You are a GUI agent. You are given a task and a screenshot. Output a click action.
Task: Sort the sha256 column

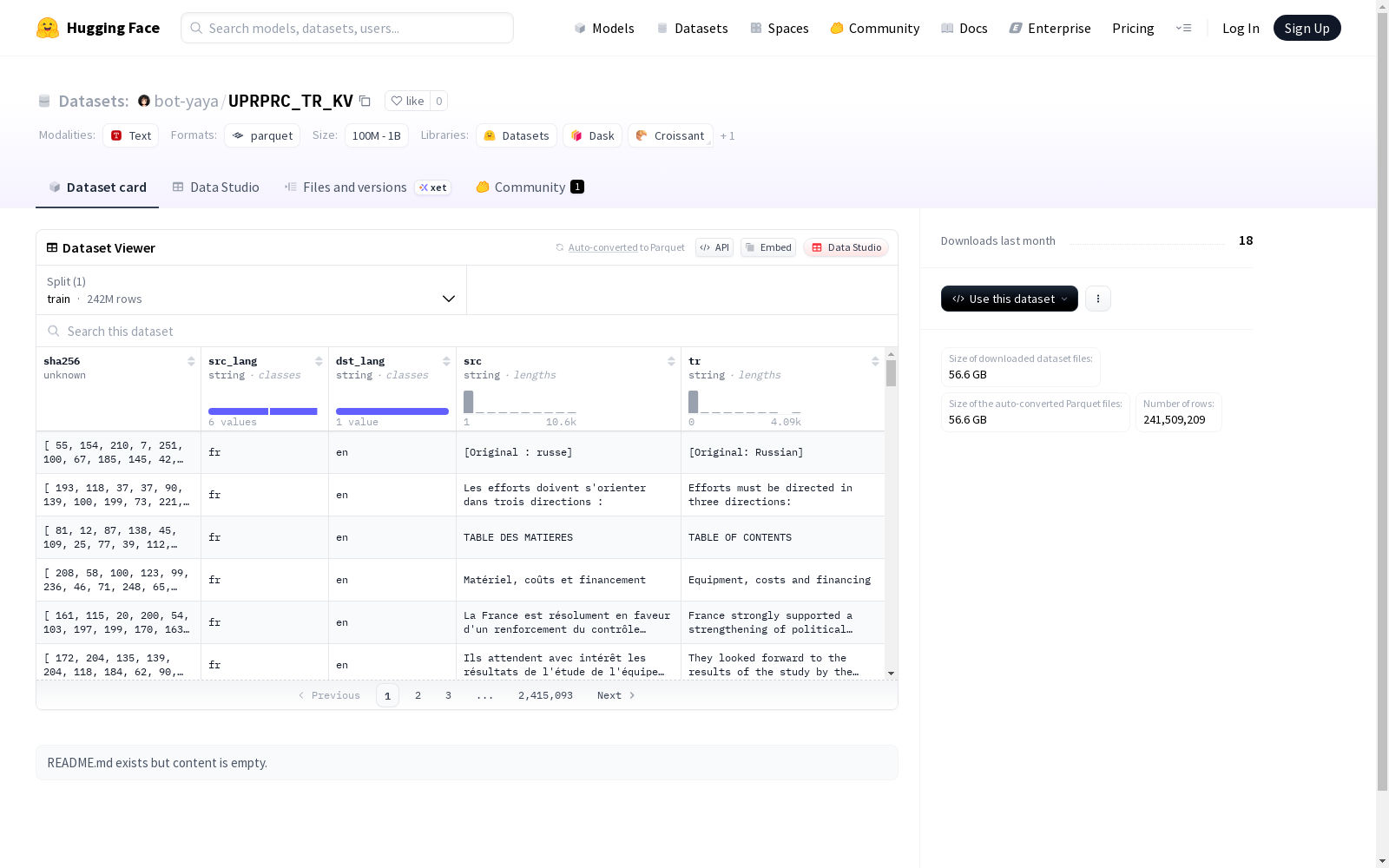point(191,361)
